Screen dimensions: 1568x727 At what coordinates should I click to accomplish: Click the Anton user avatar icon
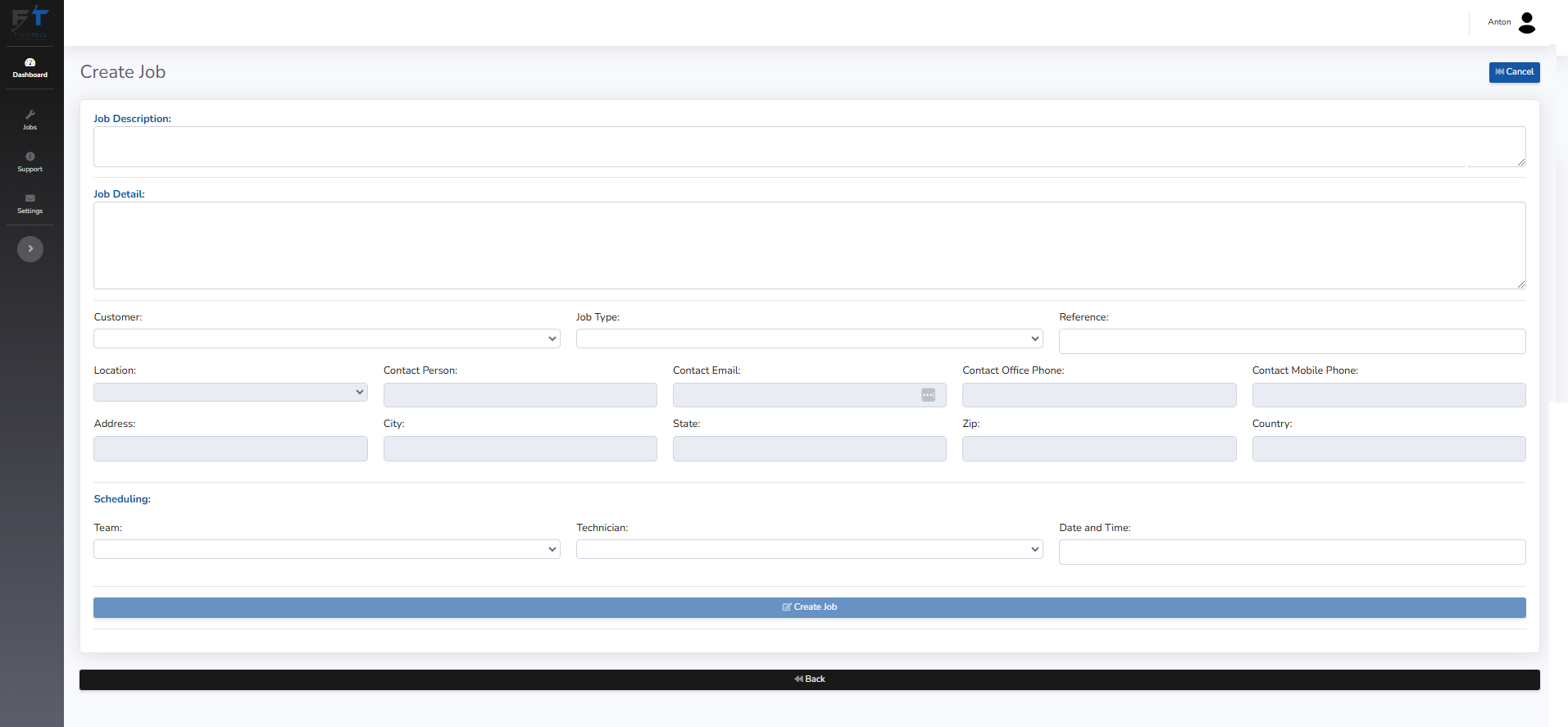coord(1526,22)
